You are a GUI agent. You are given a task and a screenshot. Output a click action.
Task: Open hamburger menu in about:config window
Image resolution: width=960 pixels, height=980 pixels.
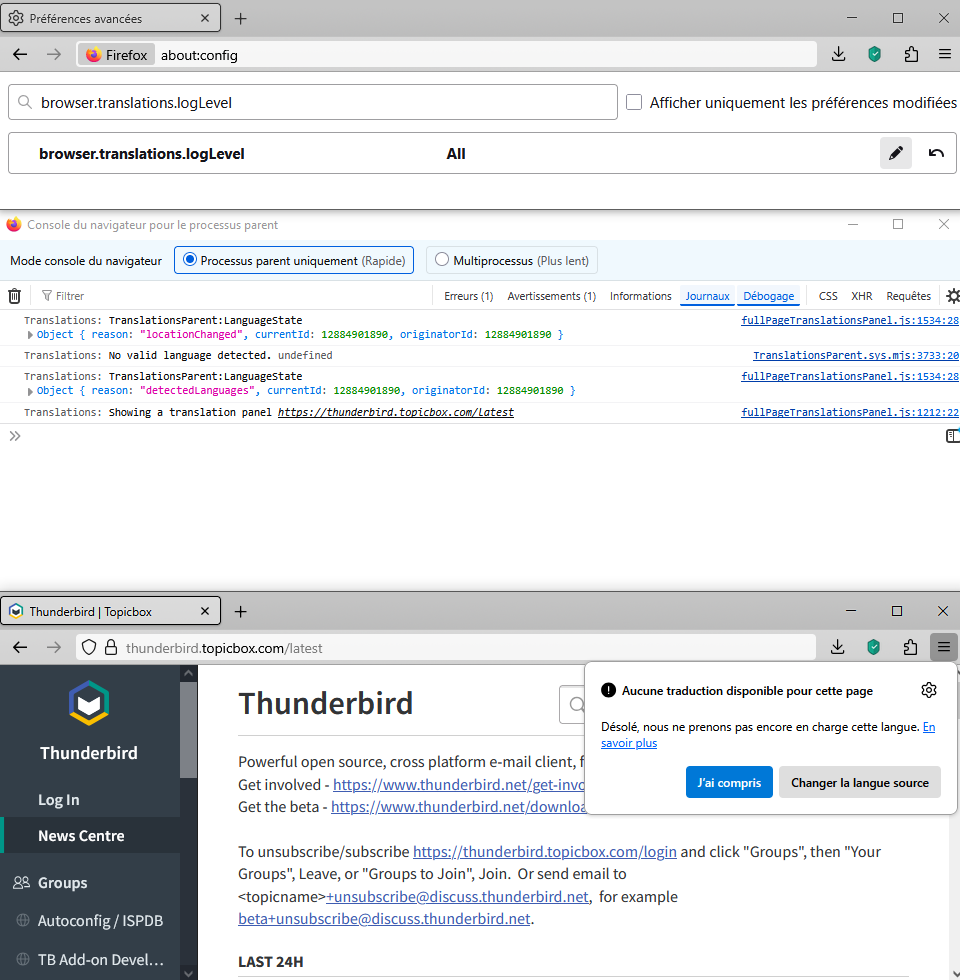point(944,54)
